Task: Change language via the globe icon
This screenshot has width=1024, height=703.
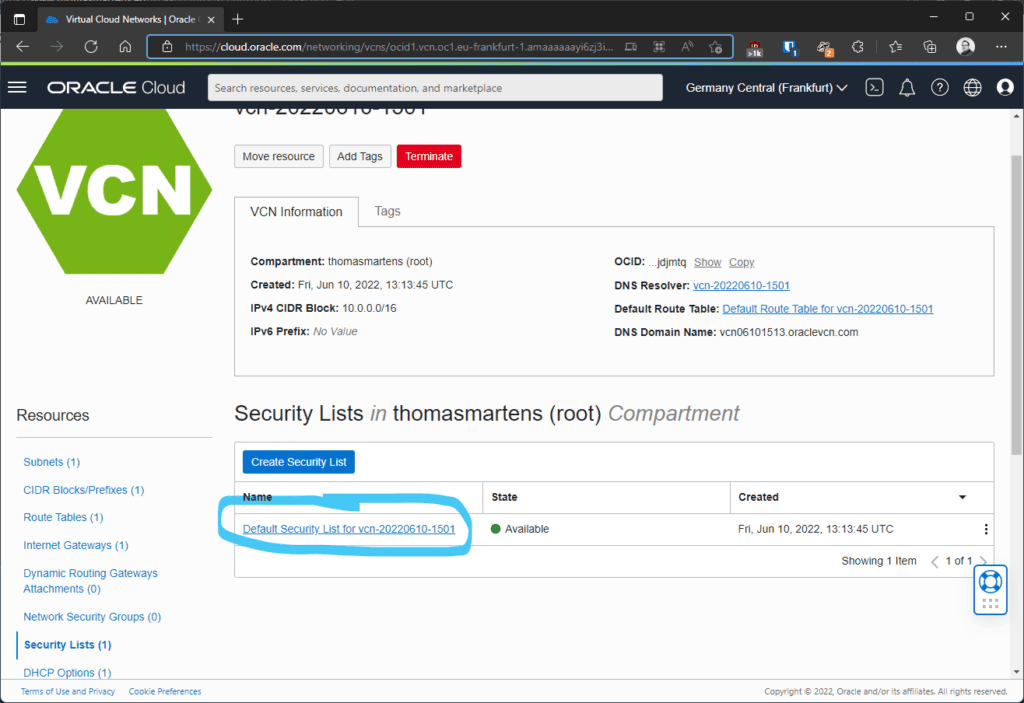Action: click(972, 87)
